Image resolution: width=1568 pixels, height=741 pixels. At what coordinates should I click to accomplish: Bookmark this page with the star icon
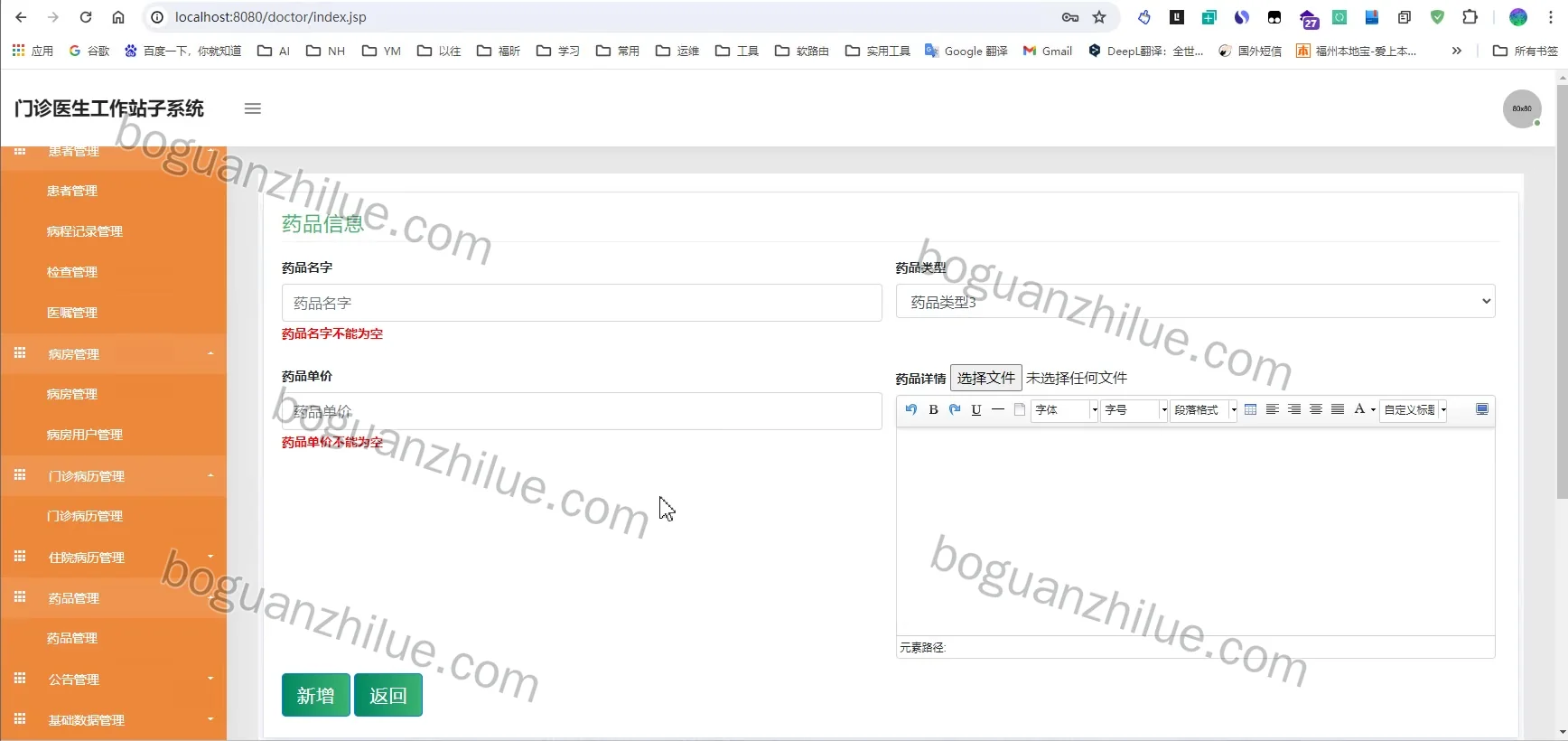(1099, 17)
